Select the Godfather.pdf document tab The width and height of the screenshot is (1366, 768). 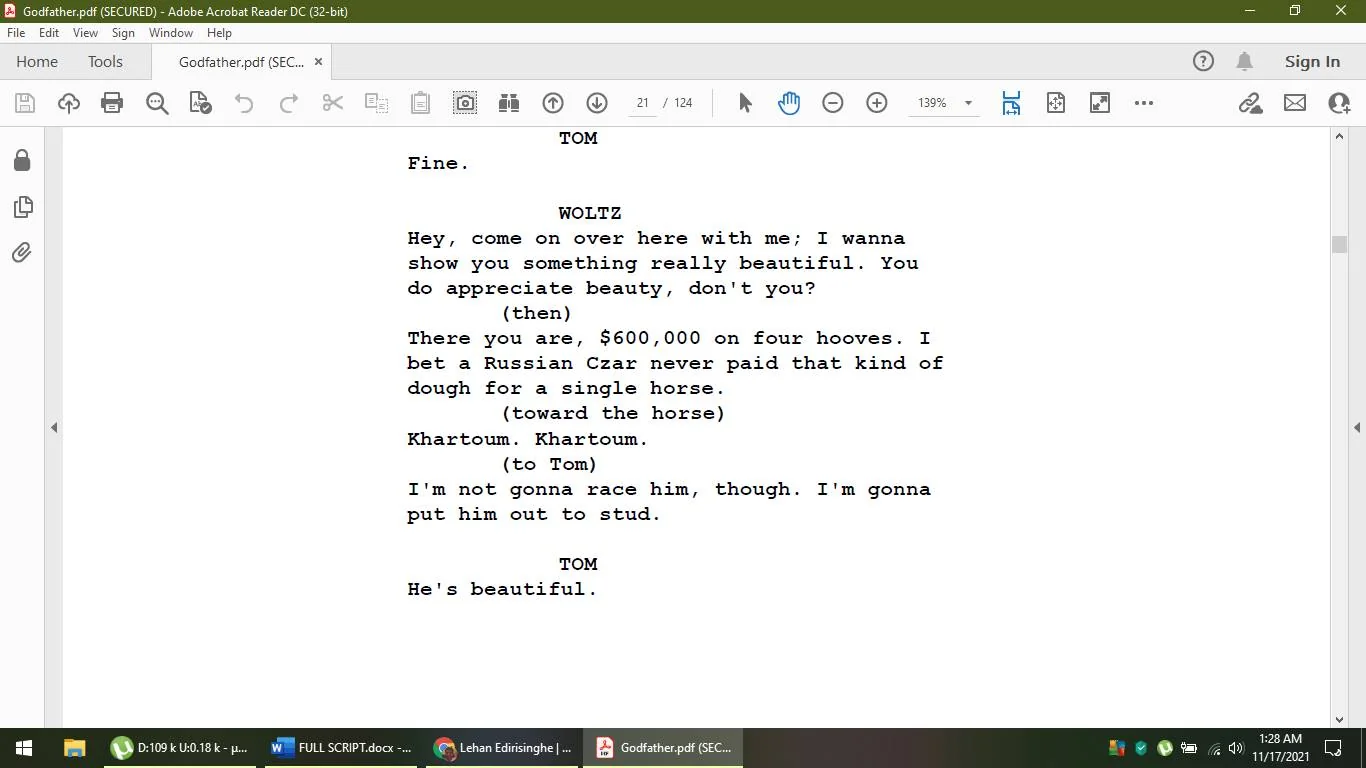point(241,62)
